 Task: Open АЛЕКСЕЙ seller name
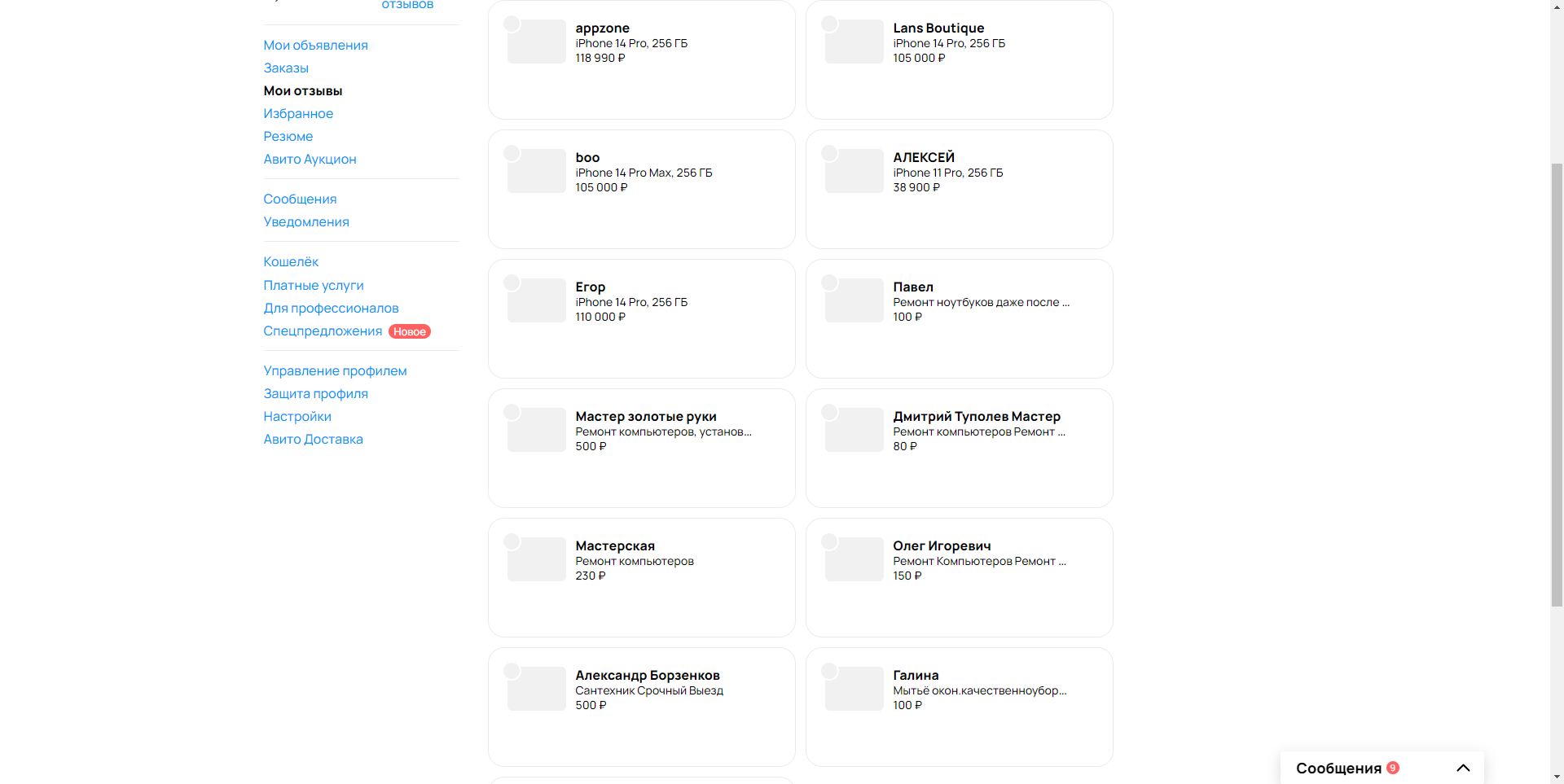[x=924, y=157]
